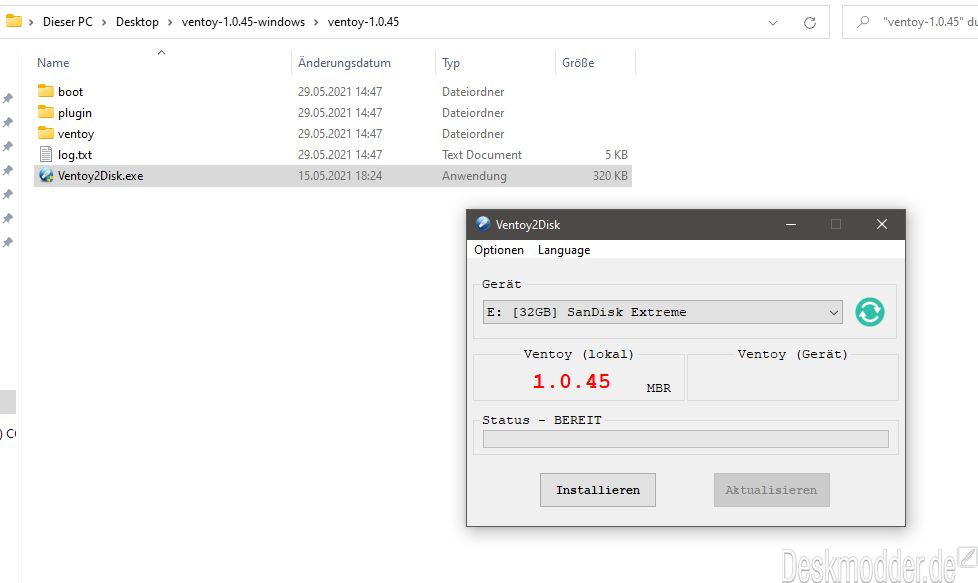The height and width of the screenshot is (583, 978).
Task: Select the plugin folder icon
Action: 46,112
